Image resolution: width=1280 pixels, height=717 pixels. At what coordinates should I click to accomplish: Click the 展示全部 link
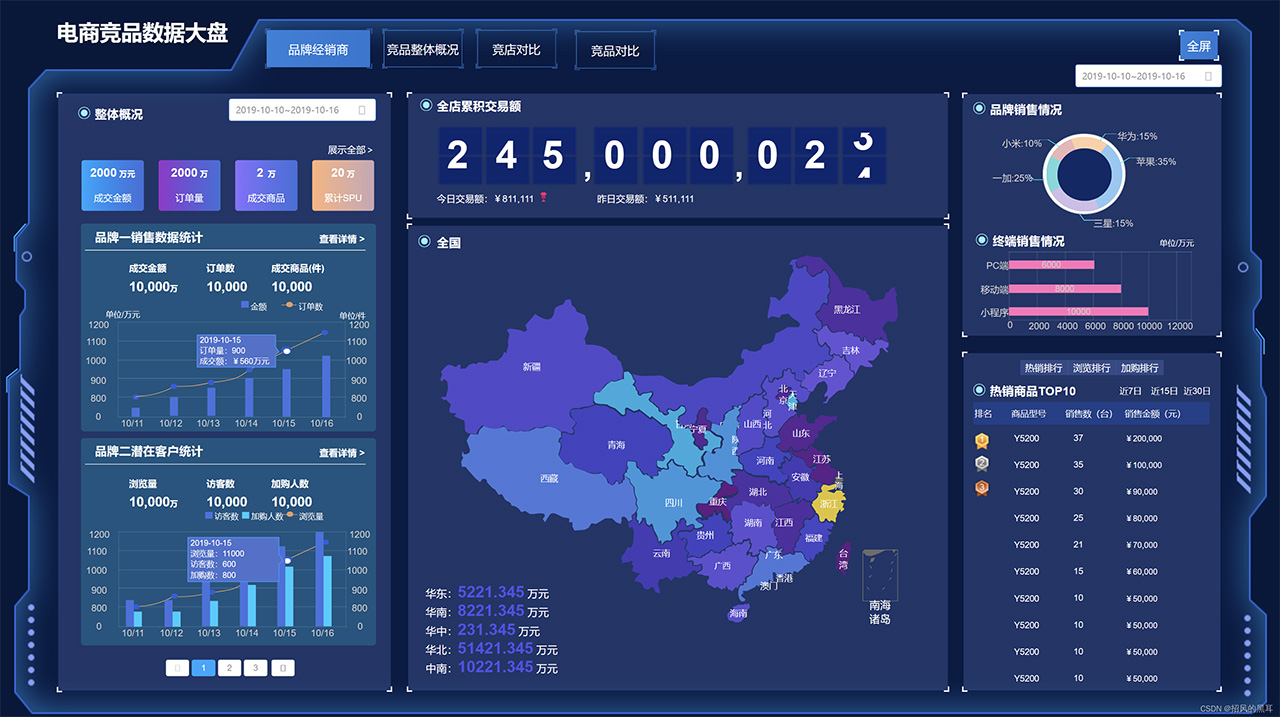point(350,150)
